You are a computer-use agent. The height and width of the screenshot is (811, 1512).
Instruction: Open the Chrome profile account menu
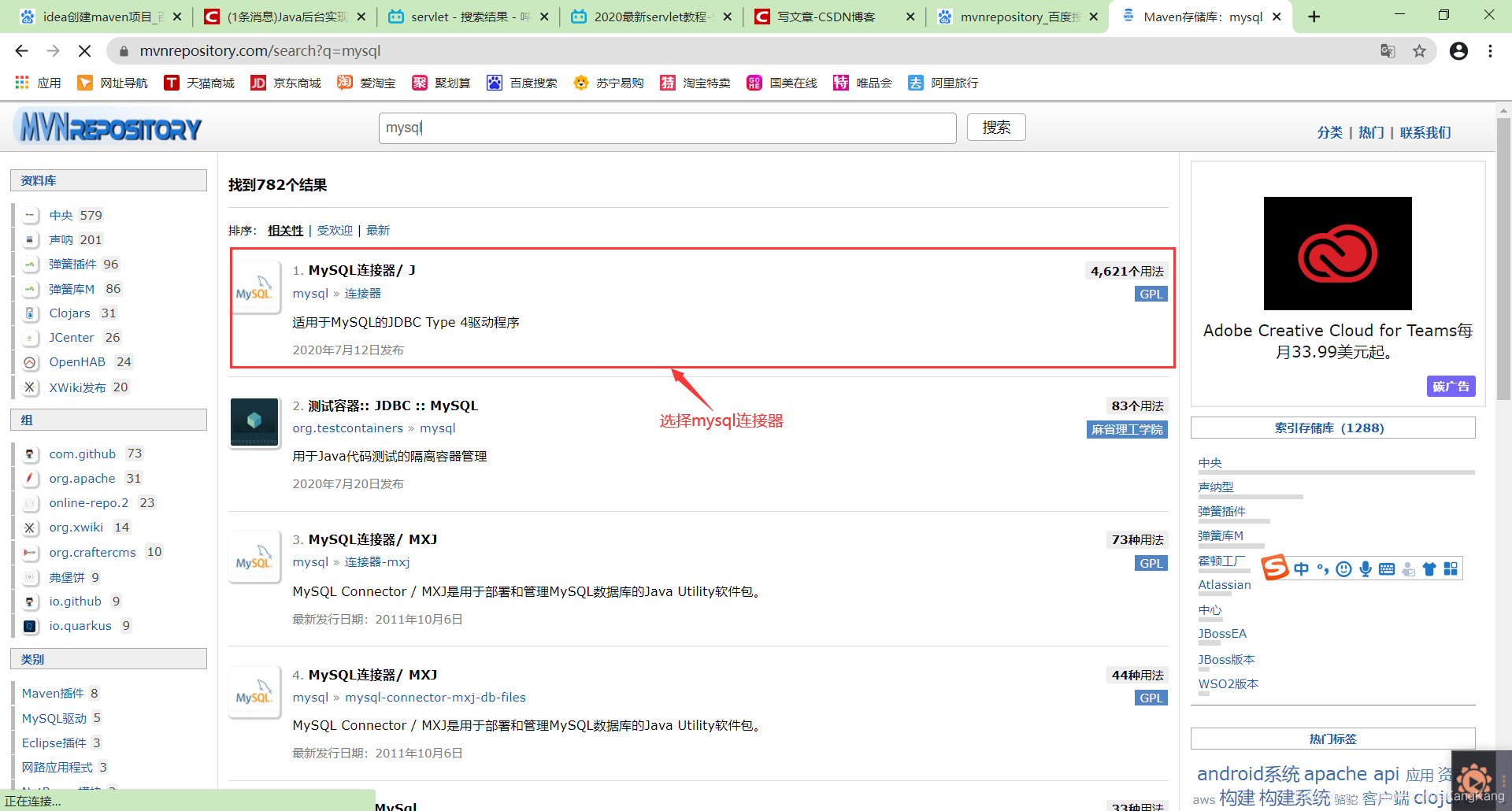click(1458, 50)
